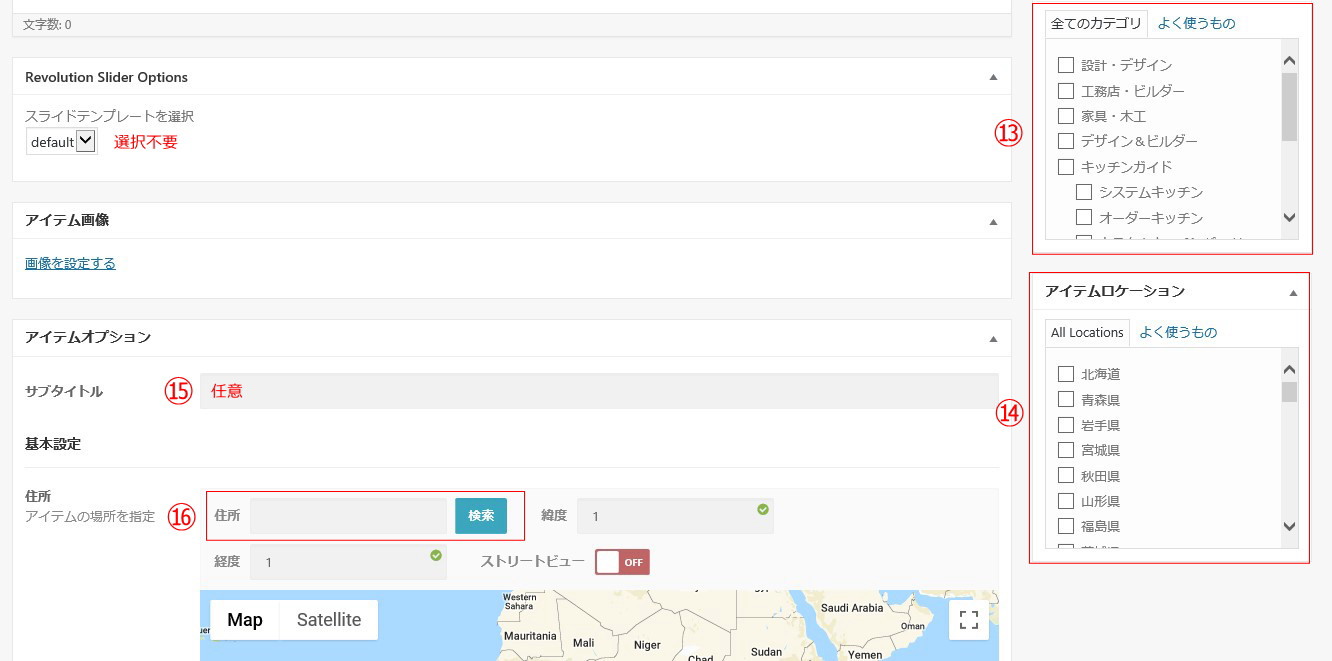1332x661 pixels.
Task: Collapse the アイテムオプション panel arrow
Action: click(993, 338)
